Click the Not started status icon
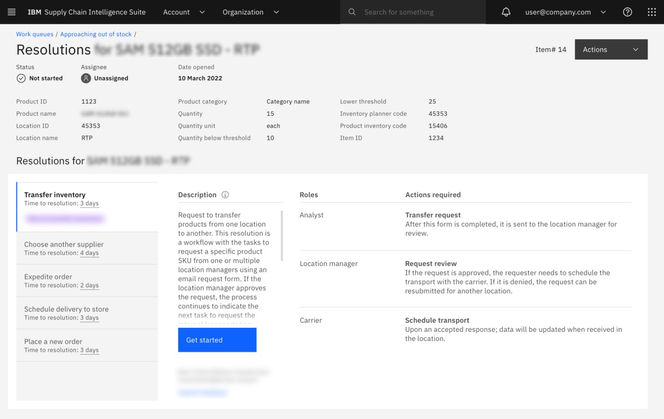This screenshot has height=419, width=664. (21, 78)
